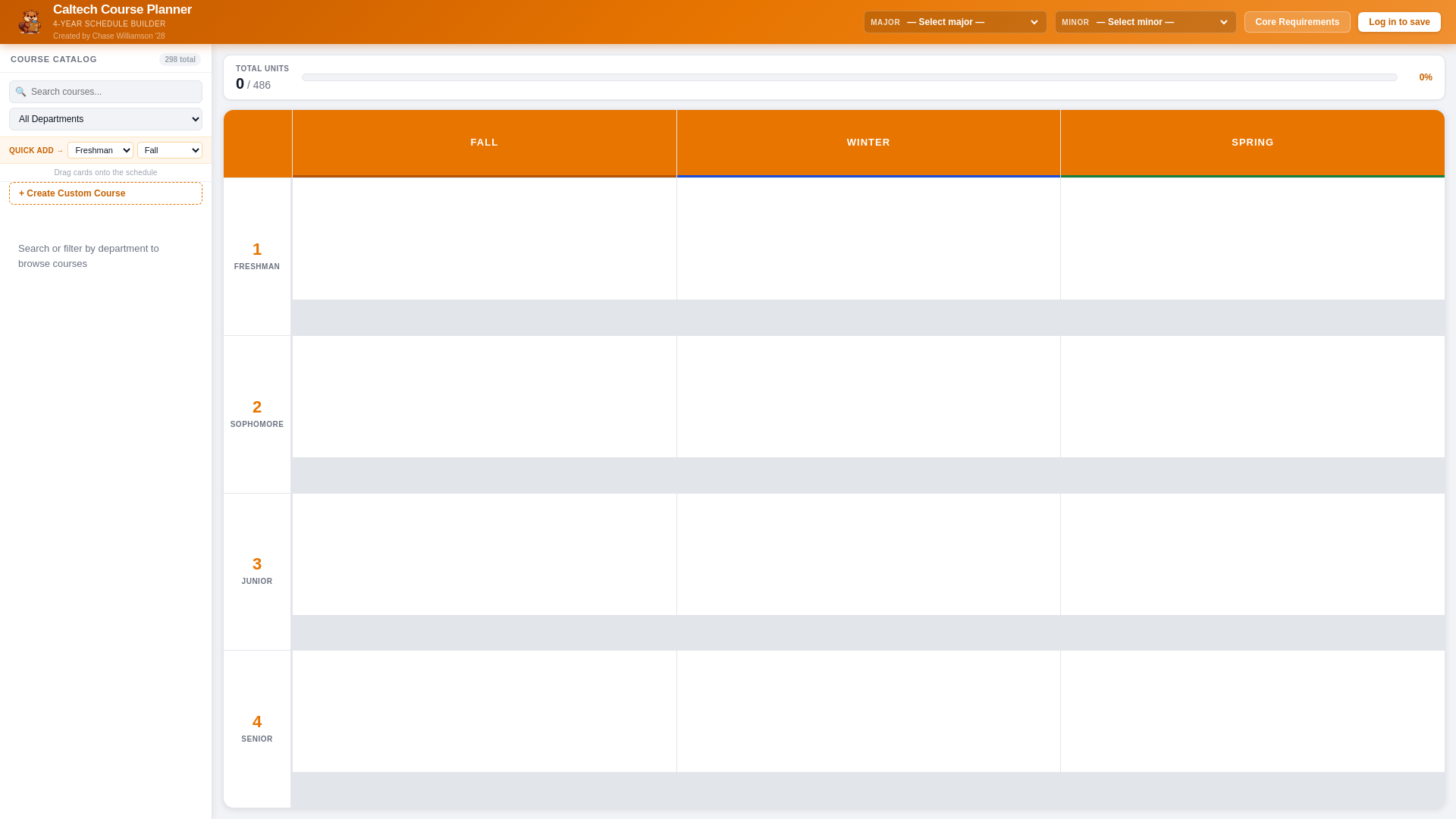Click the 'Drag cards onto the schedule' hint
The height and width of the screenshot is (819, 1456).
click(x=105, y=173)
